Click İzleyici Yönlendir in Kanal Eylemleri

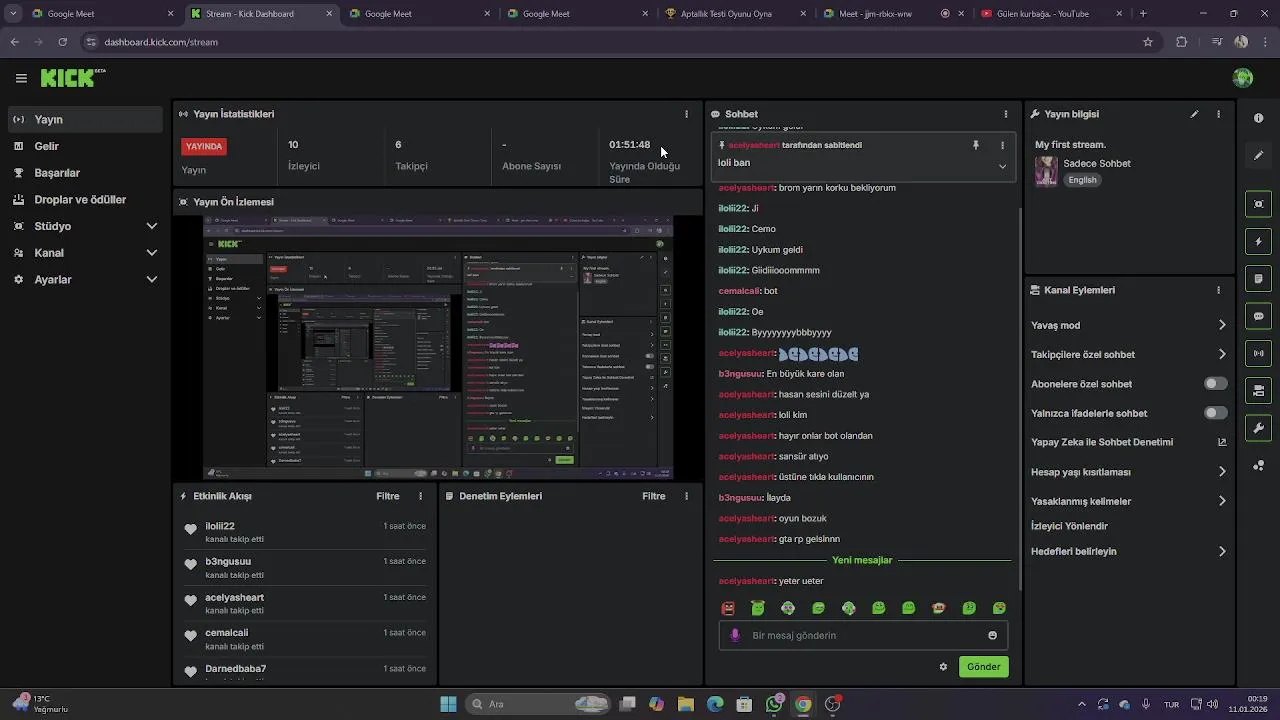click(x=1069, y=526)
